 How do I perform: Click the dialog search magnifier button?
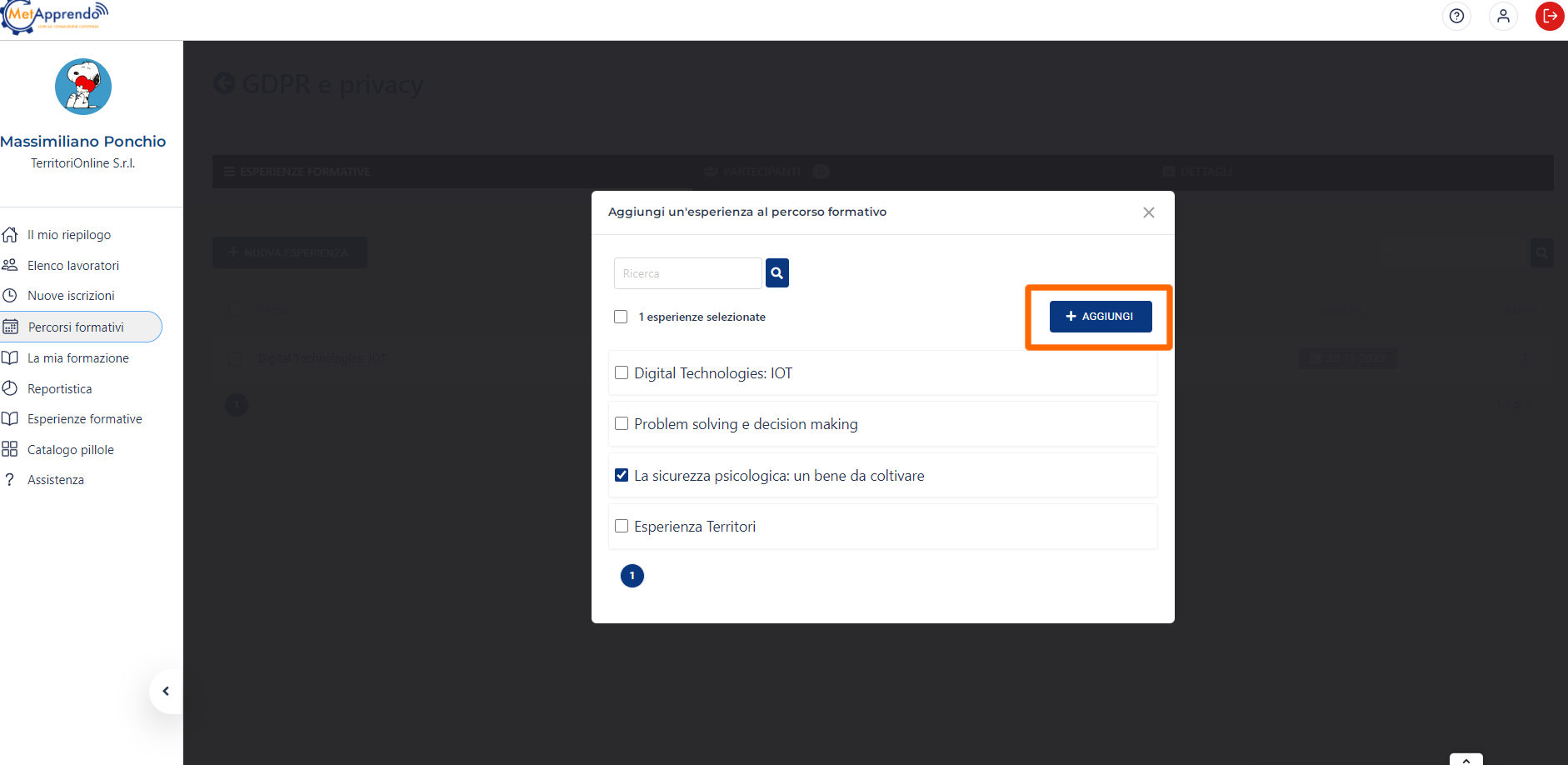[777, 272]
